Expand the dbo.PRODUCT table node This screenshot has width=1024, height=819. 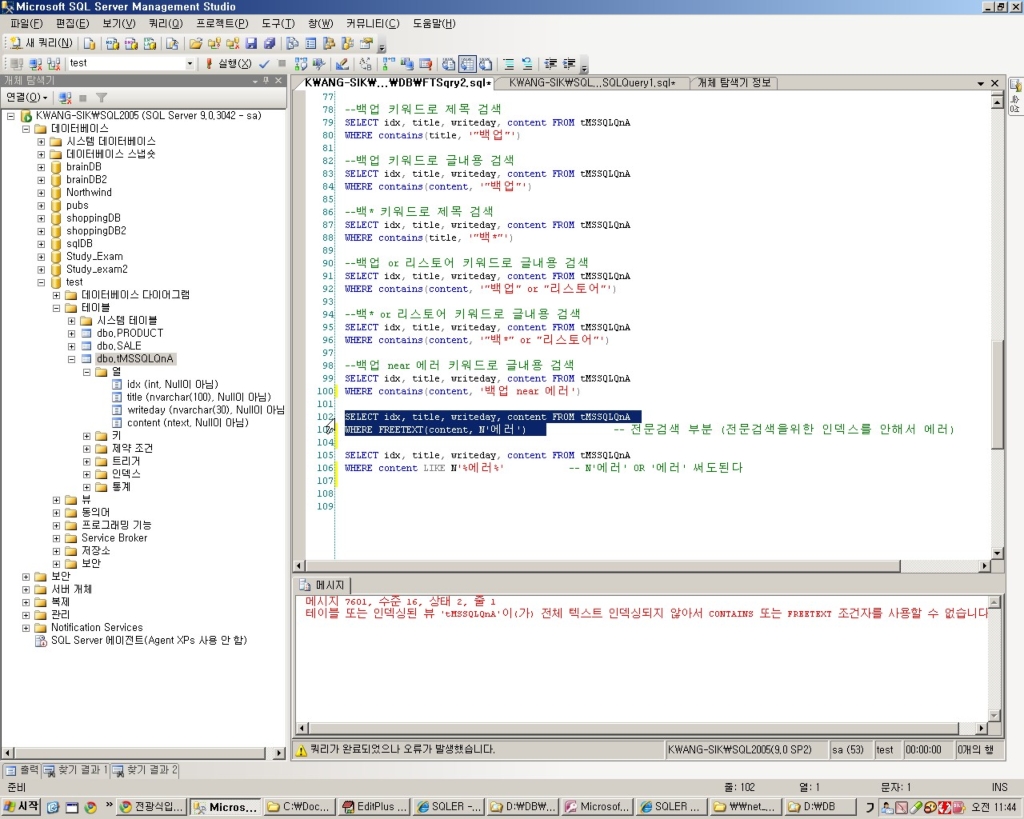coord(71,333)
